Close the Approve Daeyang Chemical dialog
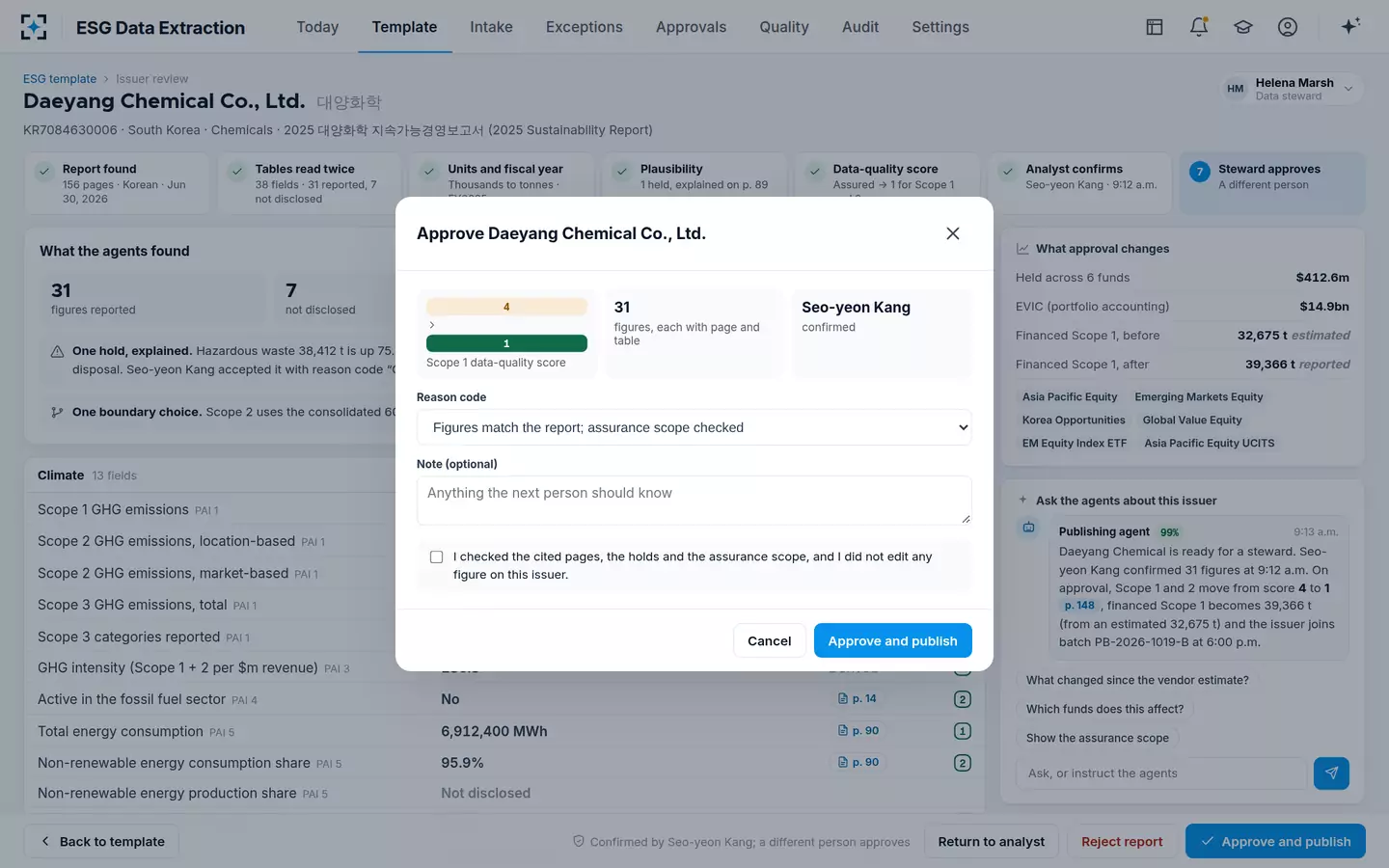 click(x=953, y=233)
